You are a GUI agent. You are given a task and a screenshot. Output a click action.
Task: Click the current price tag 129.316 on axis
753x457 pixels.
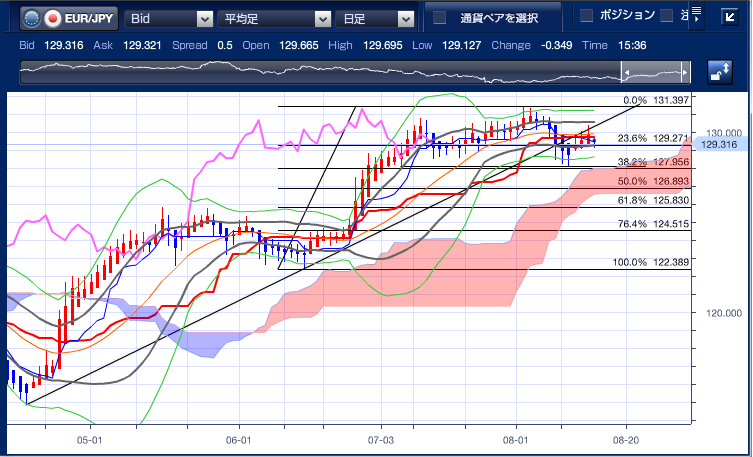pos(719,144)
